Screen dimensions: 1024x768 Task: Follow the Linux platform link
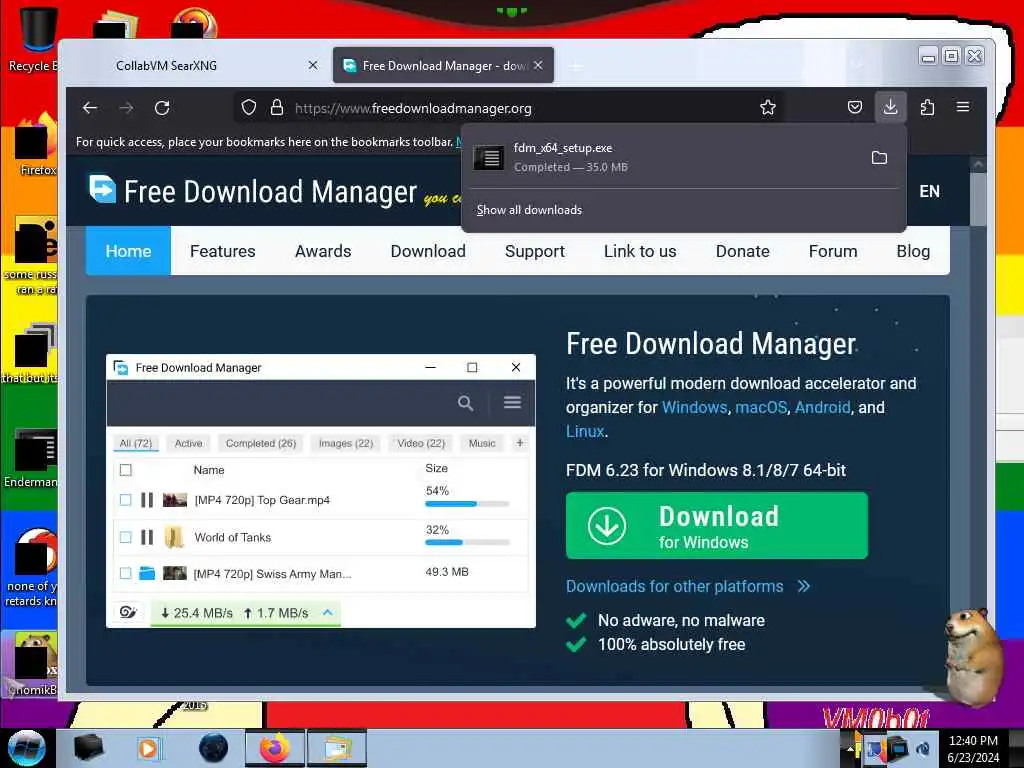(584, 431)
